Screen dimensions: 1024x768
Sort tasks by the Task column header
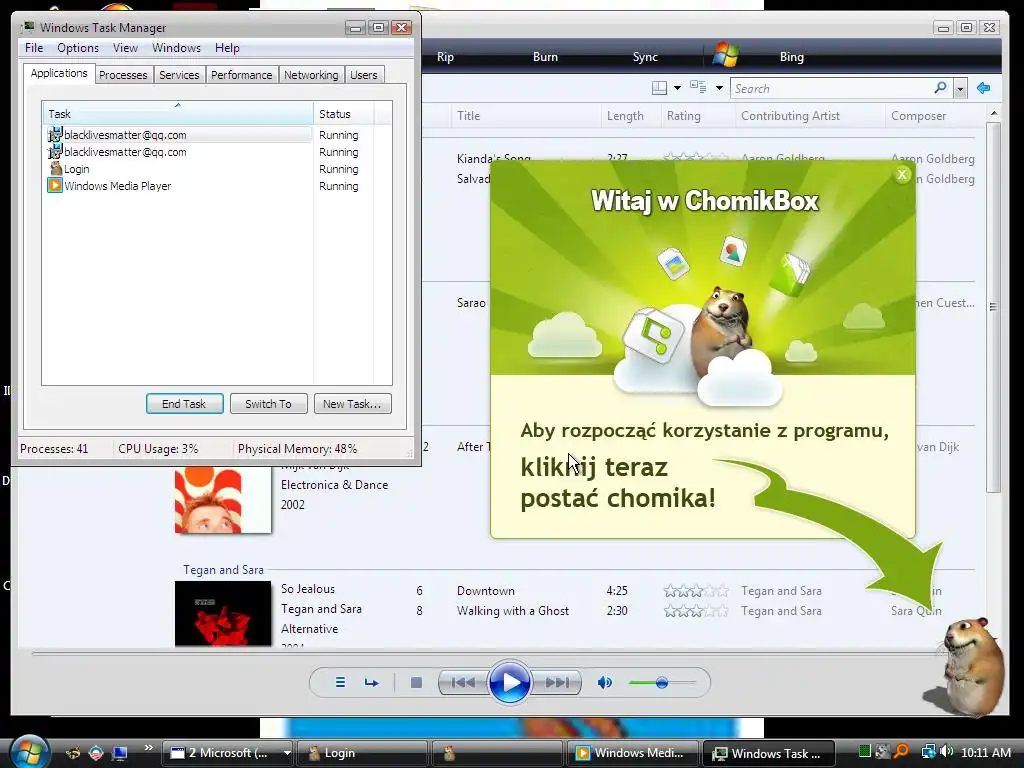click(178, 114)
